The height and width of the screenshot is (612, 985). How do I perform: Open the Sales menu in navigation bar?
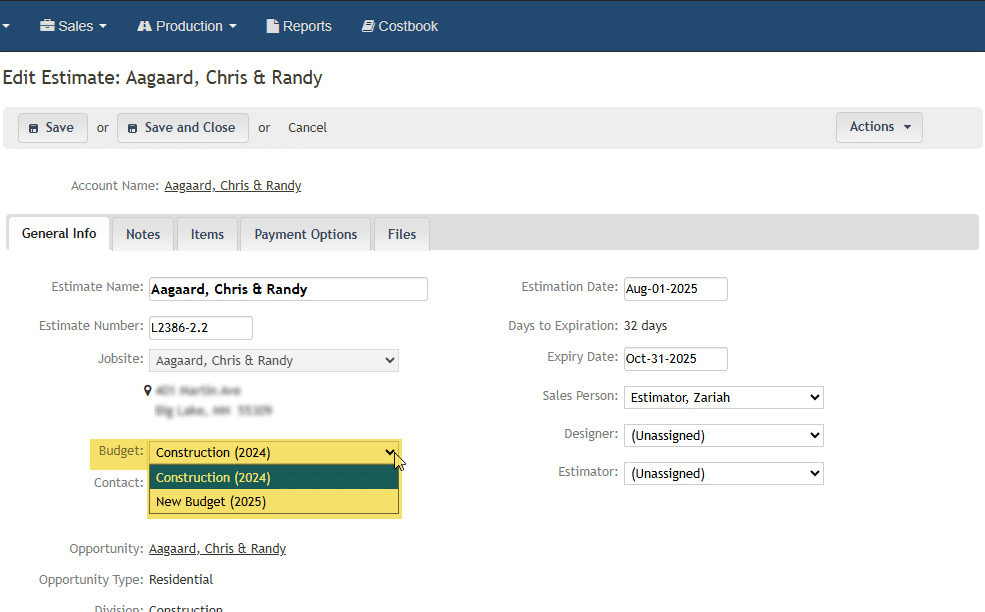coord(73,26)
